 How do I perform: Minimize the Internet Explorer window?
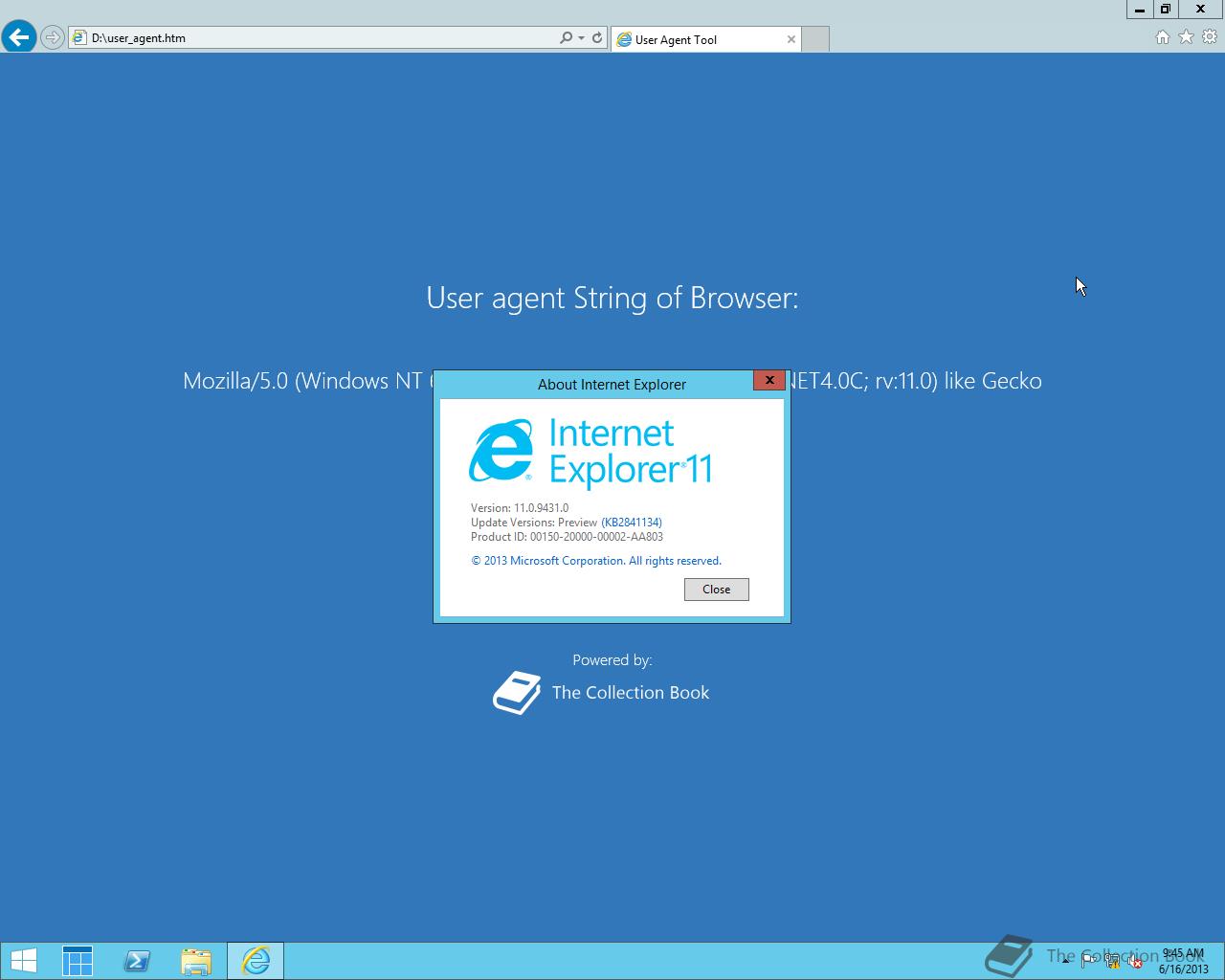pyautogui.click(x=1139, y=9)
